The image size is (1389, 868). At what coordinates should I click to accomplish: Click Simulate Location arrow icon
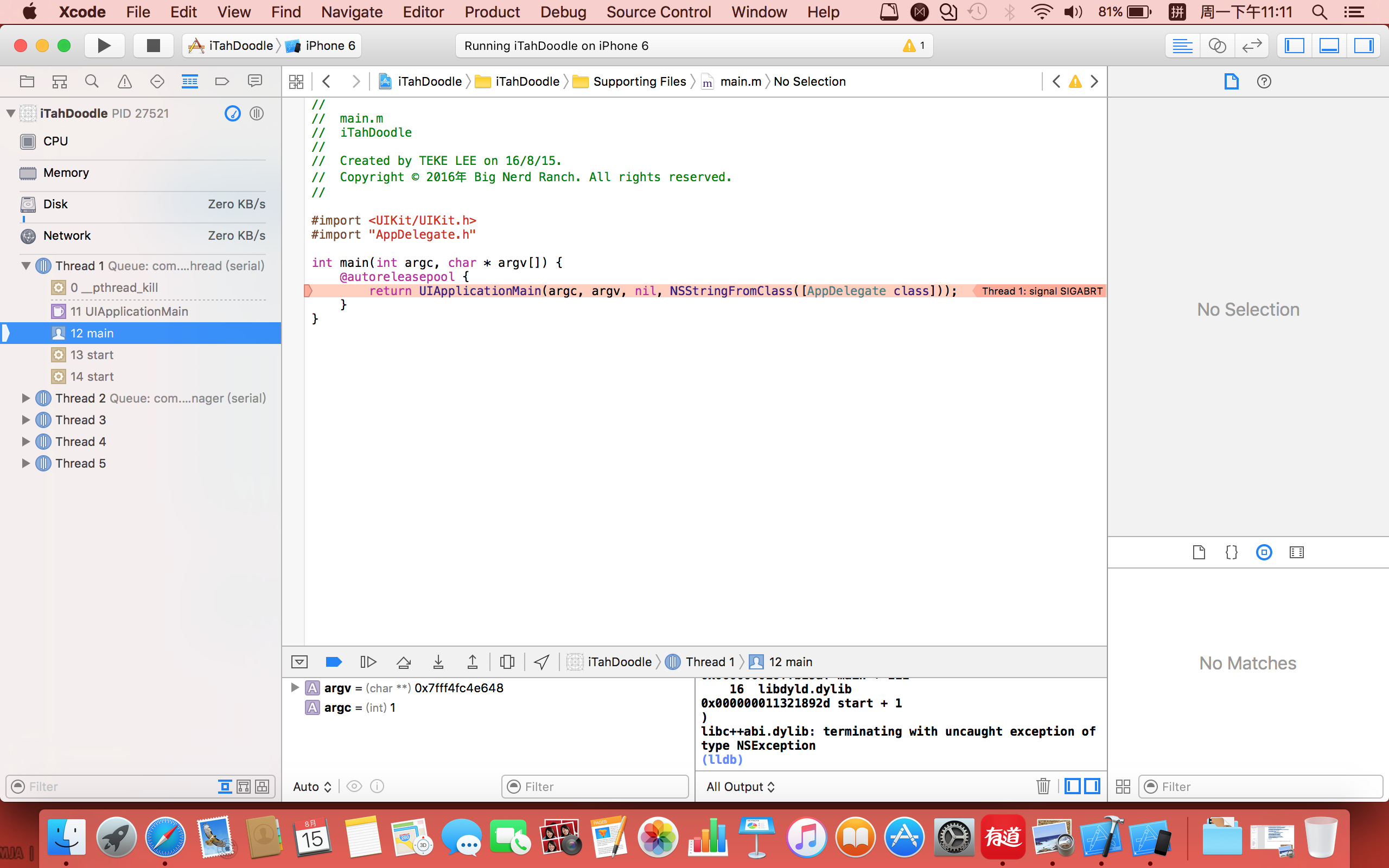tap(541, 662)
